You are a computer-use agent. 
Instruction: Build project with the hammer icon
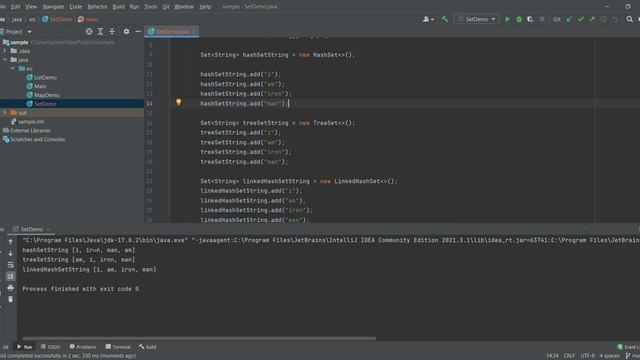pos(444,19)
